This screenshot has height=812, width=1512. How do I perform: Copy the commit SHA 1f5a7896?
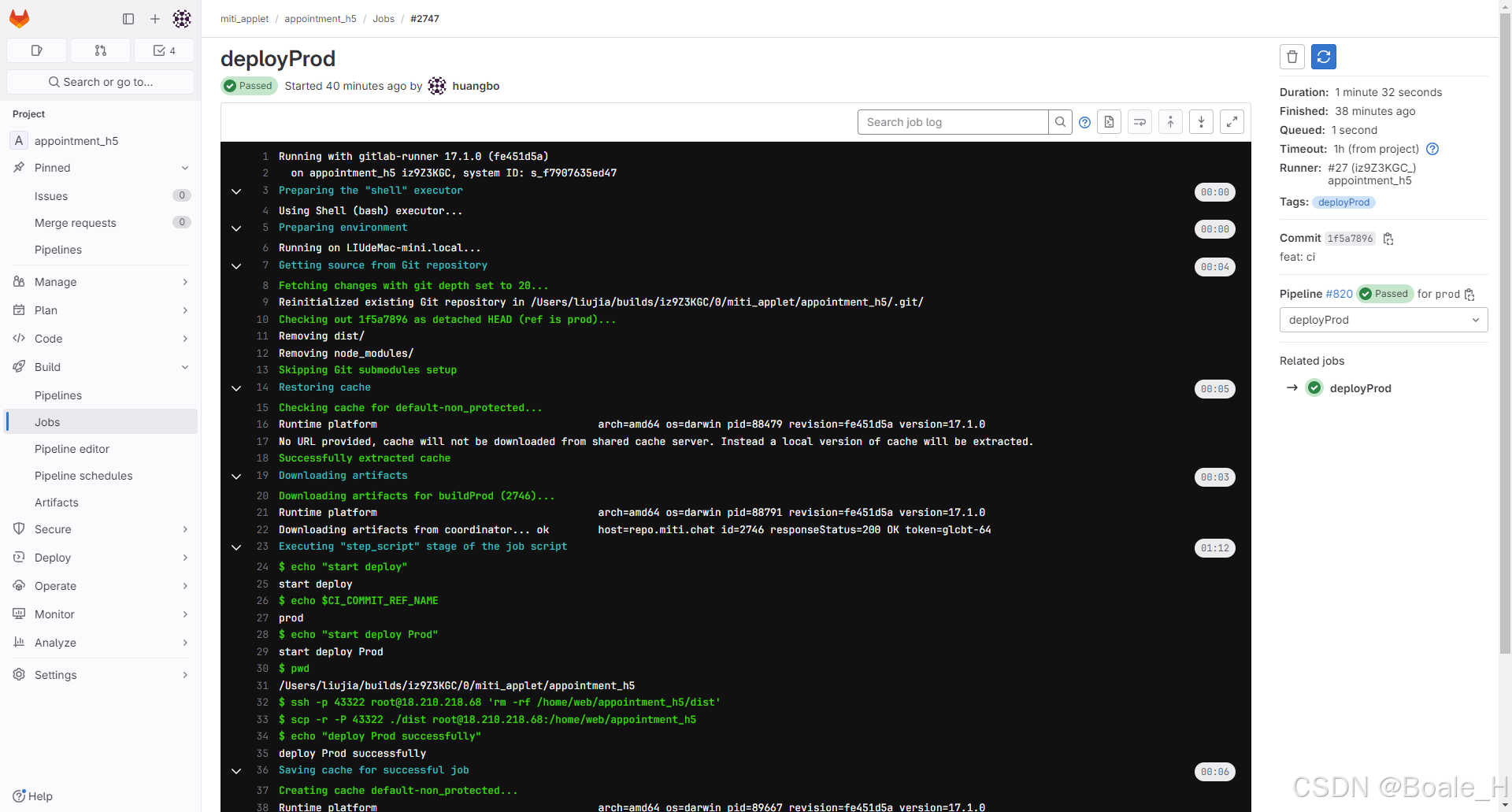click(x=1388, y=239)
